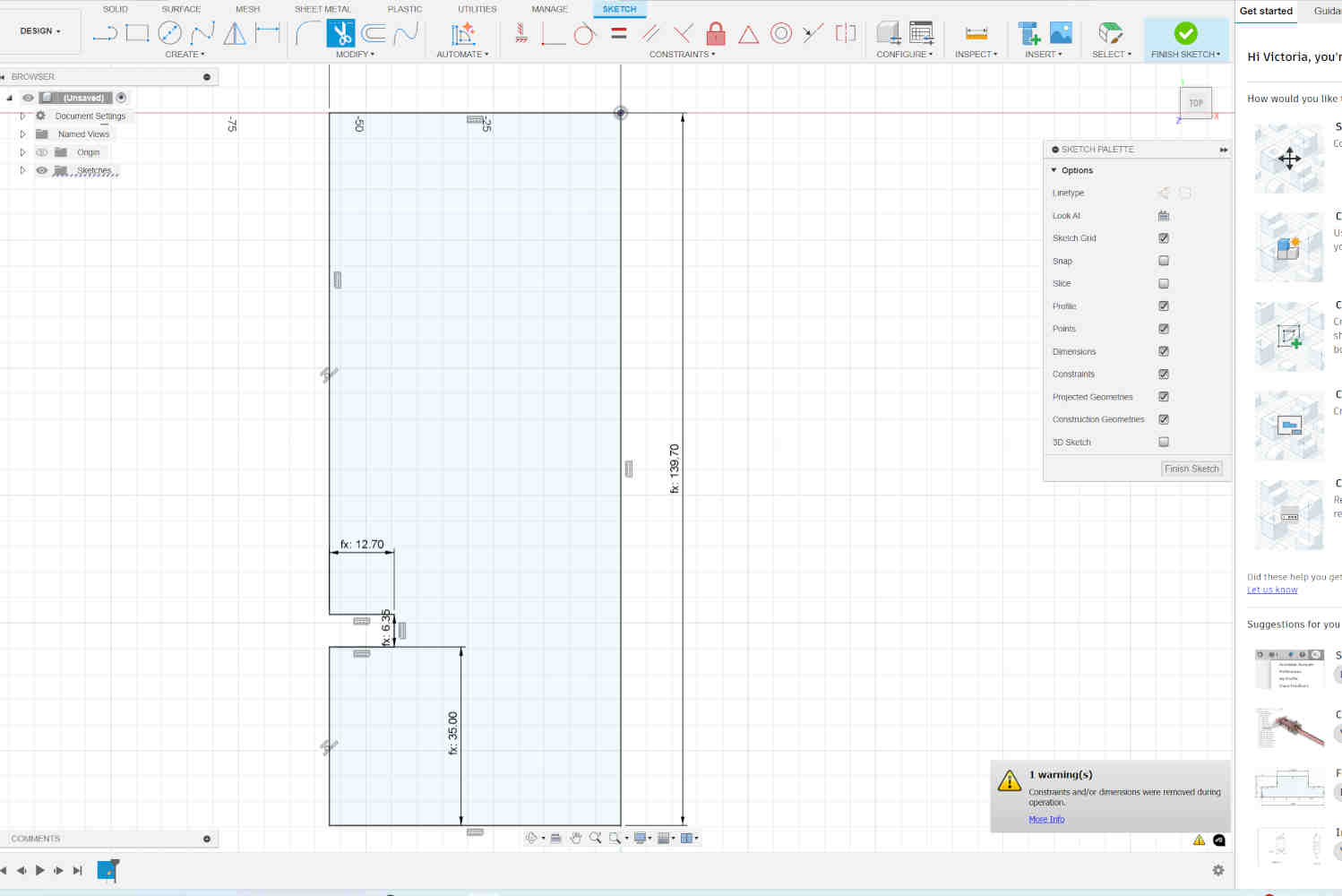Toggle the Points checkbox
The width and height of the screenshot is (1342, 896).
click(1164, 329)
